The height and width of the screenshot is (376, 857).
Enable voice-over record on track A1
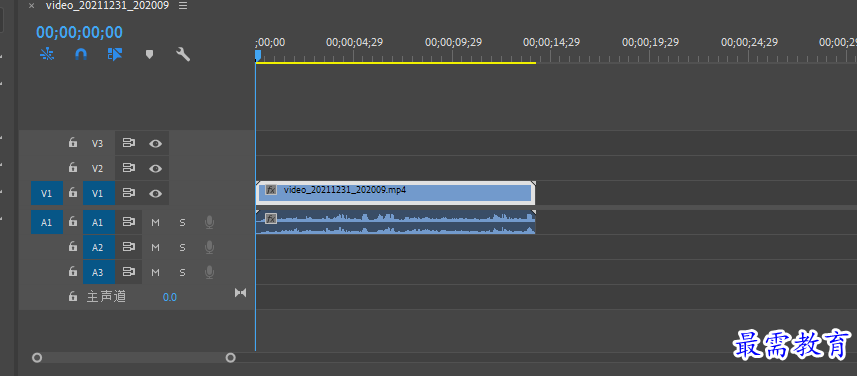[x=209, y=222]
